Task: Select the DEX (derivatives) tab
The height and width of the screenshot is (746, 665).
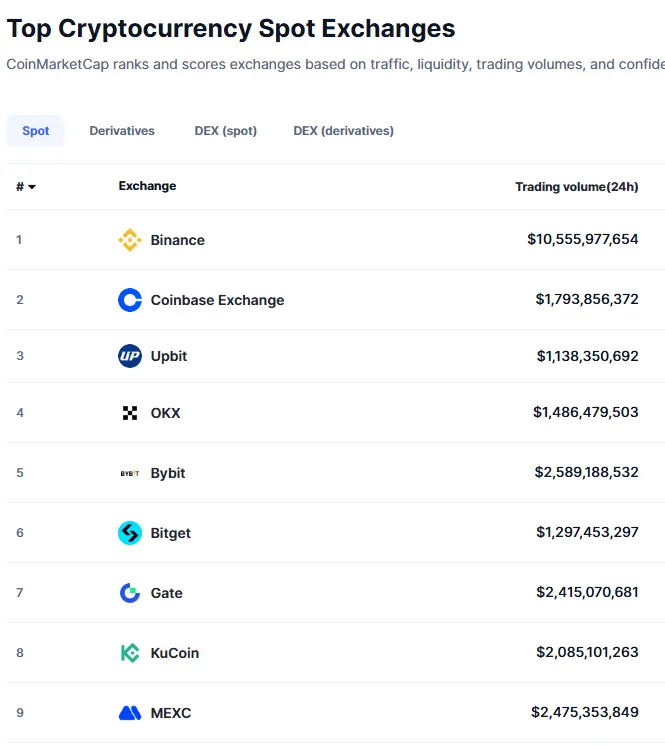Action: coord(343,131)
